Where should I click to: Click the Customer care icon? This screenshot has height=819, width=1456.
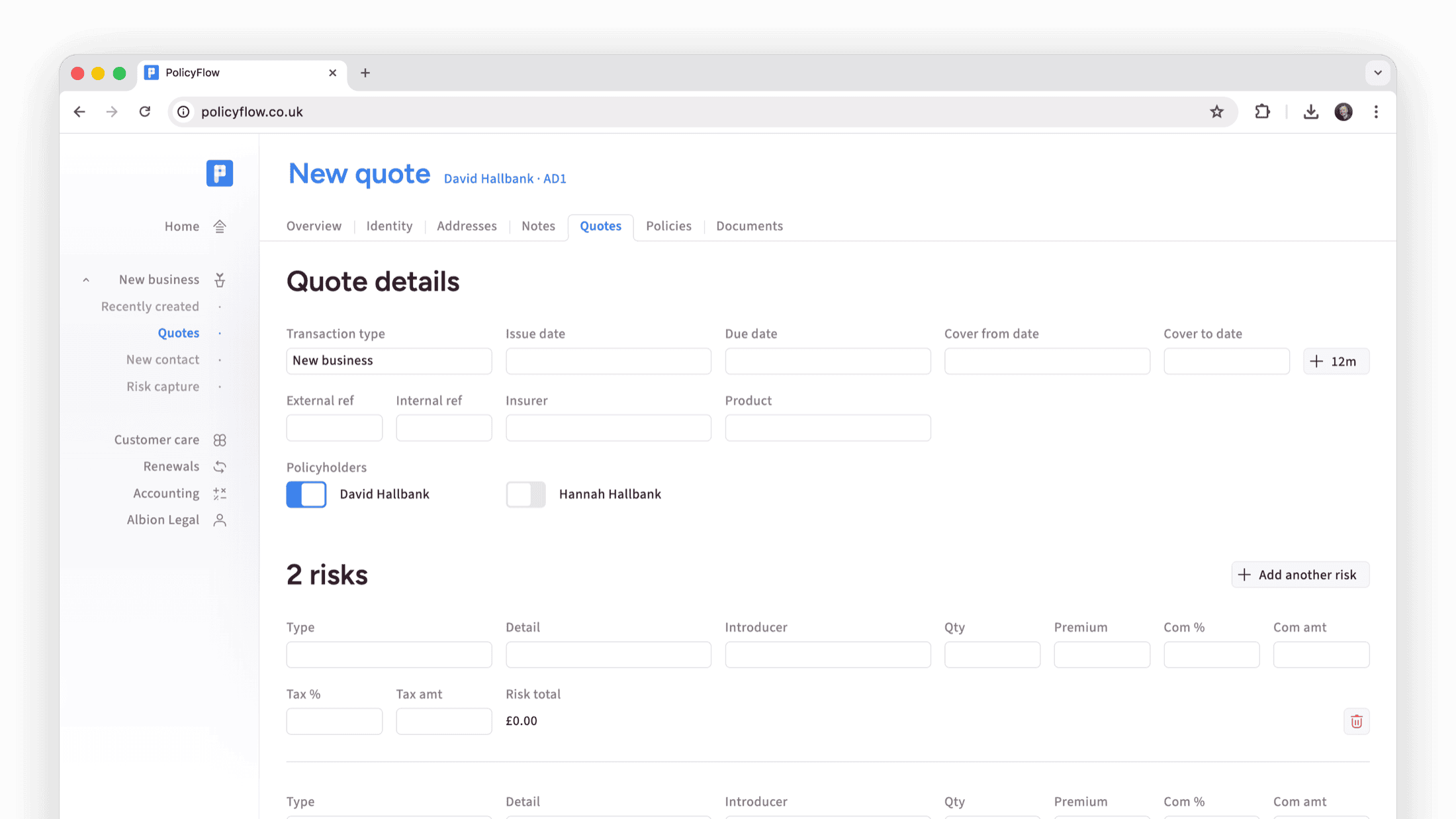[220, 440]
